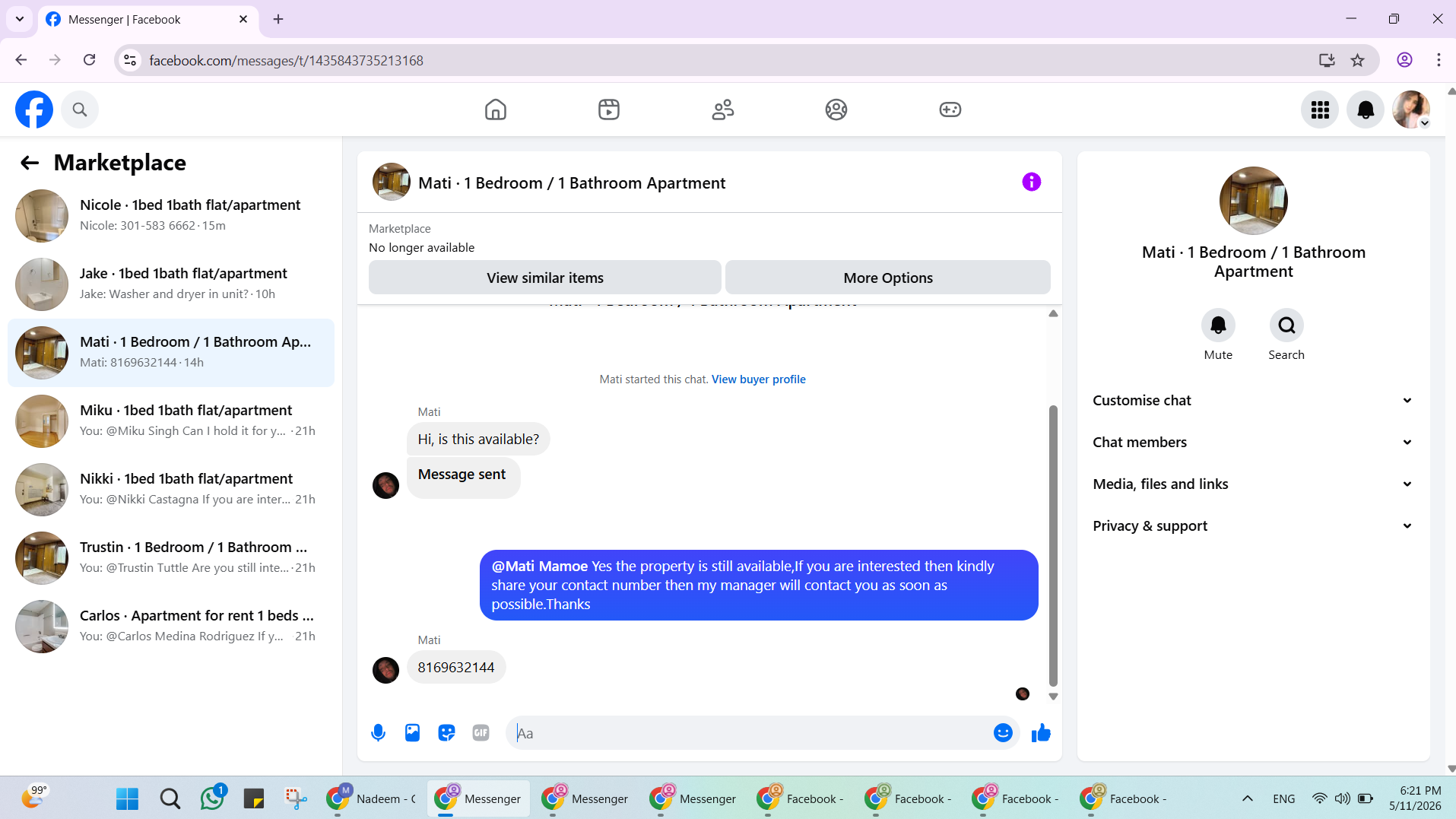
Task: Click the listing thumbnail in chat header
Action: 392,182
